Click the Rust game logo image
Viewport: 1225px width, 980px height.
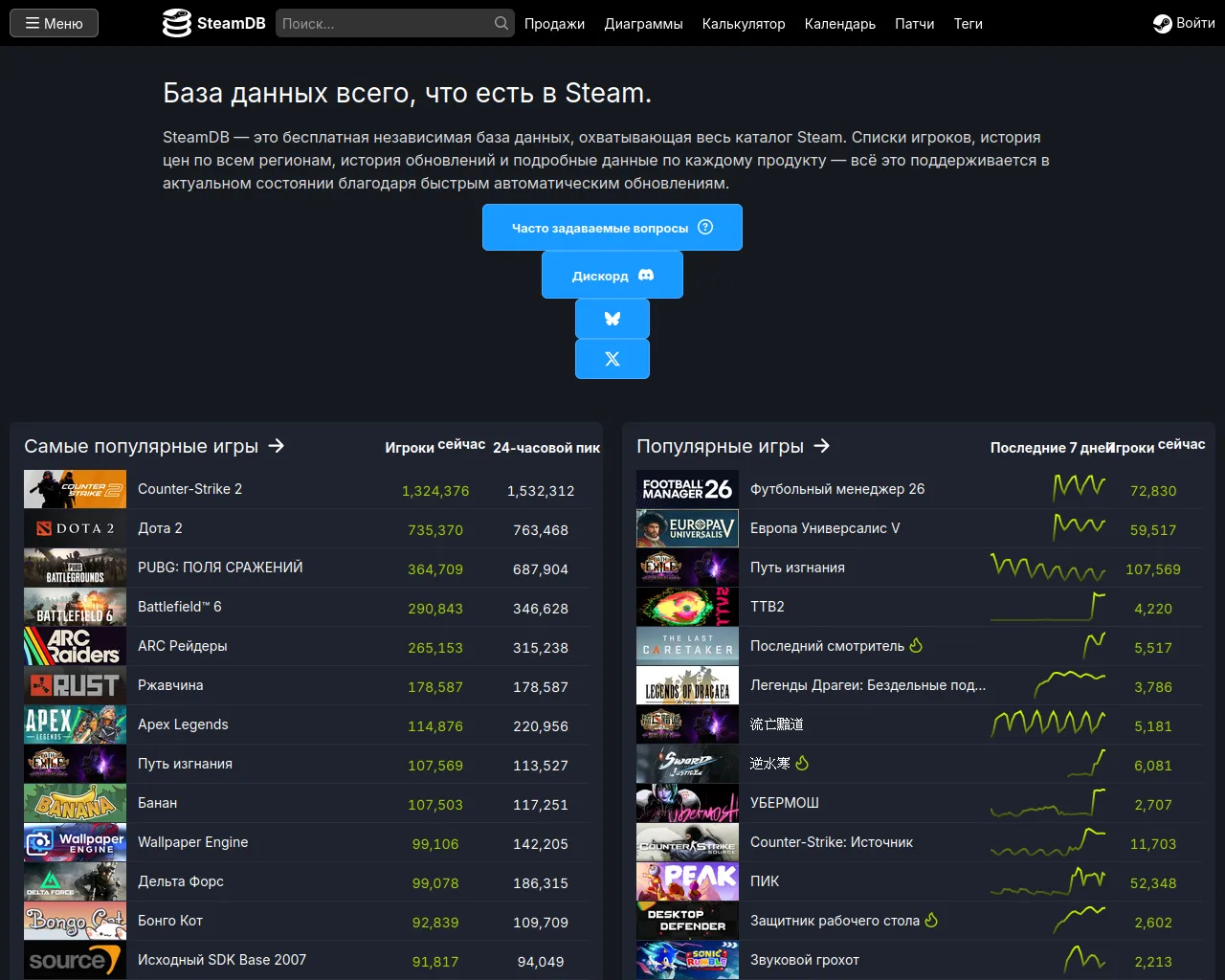[75, 685]
